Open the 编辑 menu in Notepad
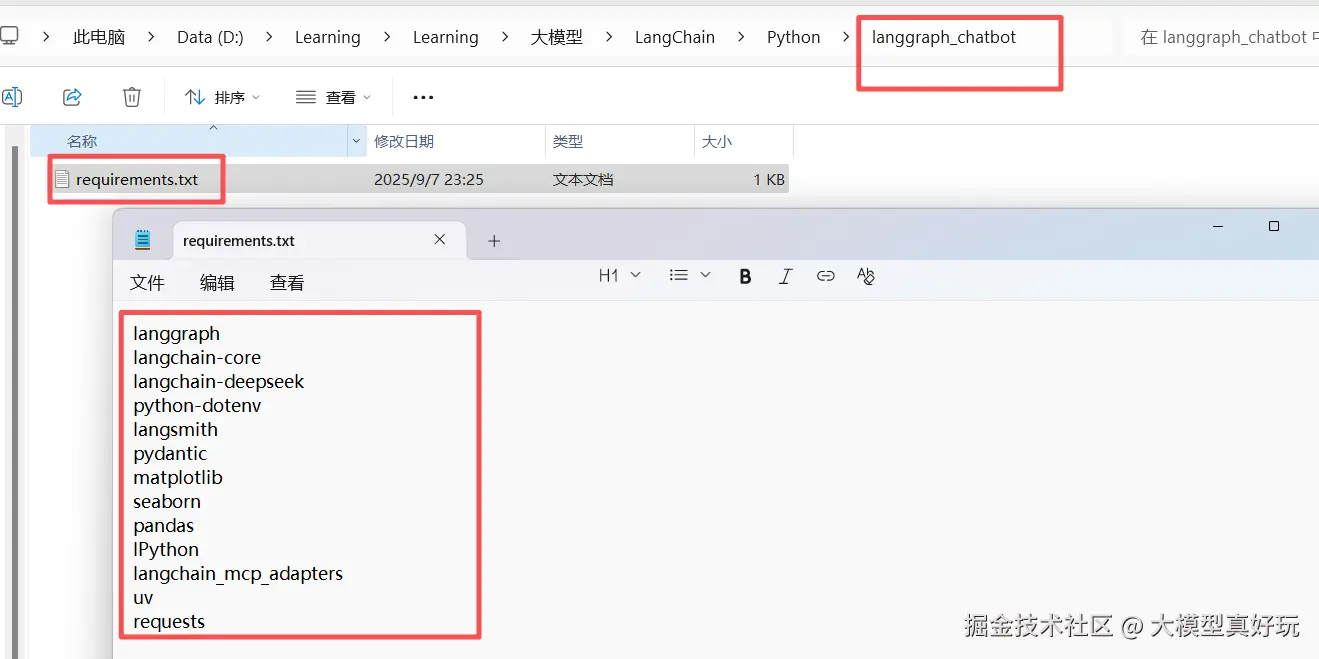 [217, 283]
